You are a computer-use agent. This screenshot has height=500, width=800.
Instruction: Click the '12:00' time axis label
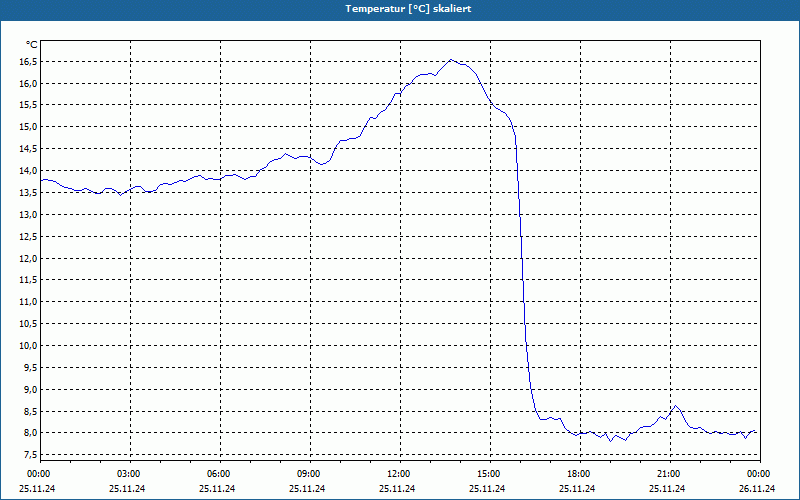(400, 474)
